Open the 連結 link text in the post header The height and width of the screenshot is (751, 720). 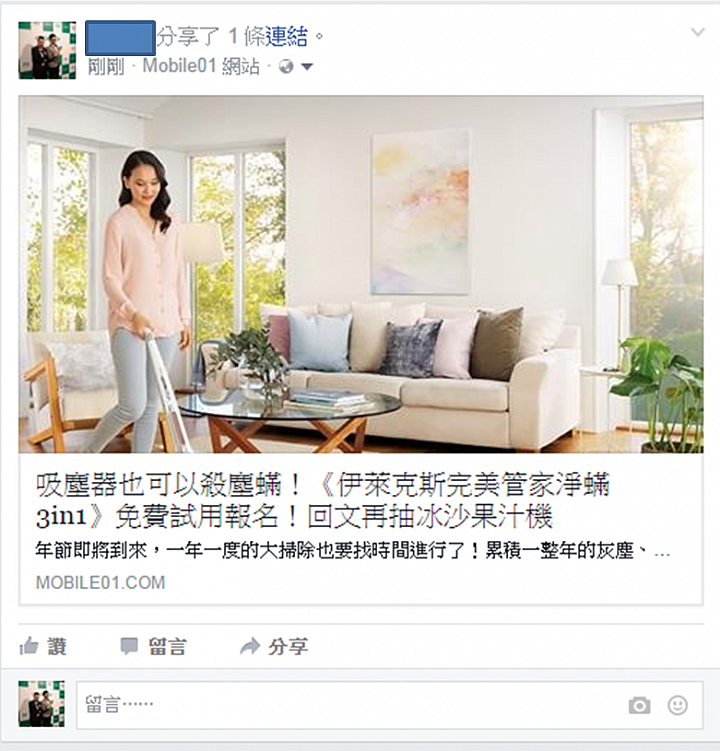[x=286, y=36]
